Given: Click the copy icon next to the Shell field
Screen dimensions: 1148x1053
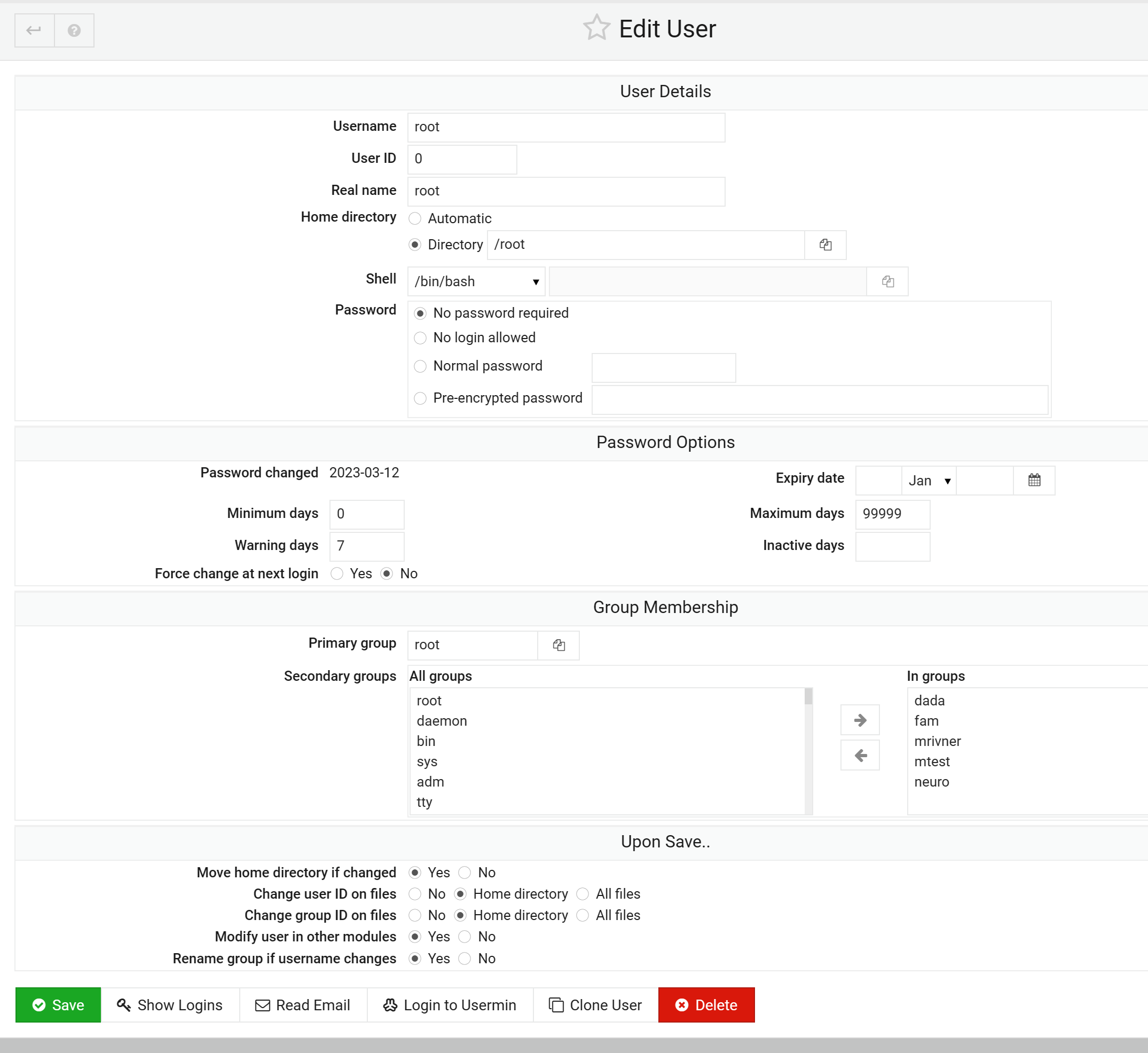Looking at the screenshot, I should [x=887, y=281].
